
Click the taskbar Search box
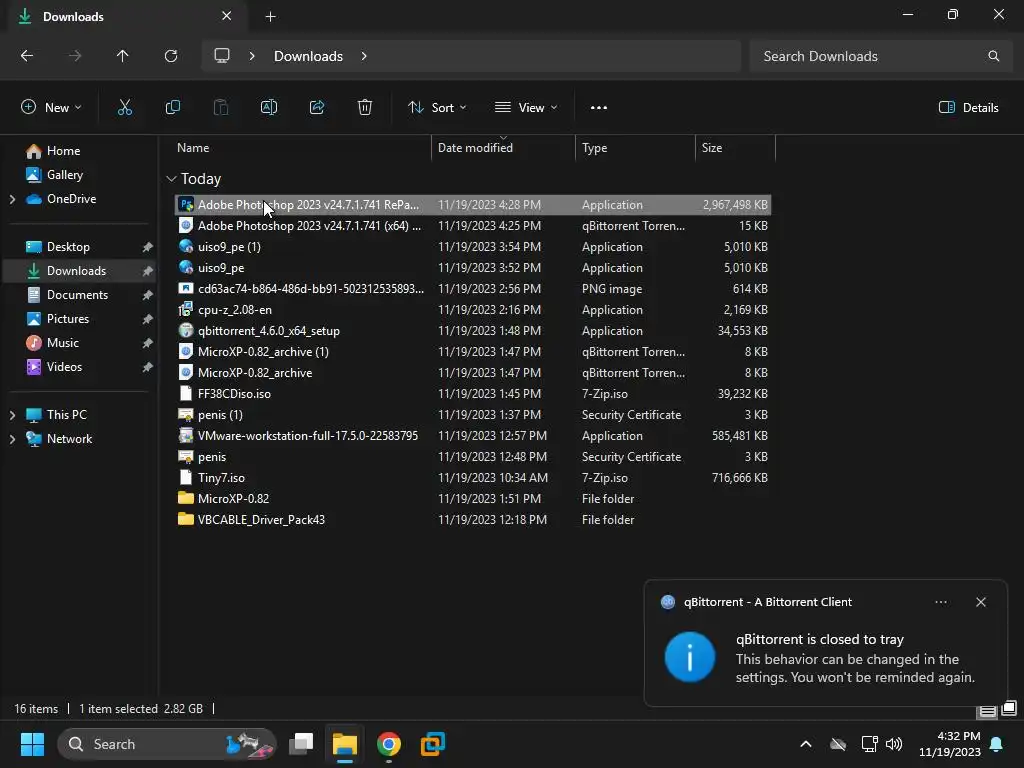(x=167, y=744)
